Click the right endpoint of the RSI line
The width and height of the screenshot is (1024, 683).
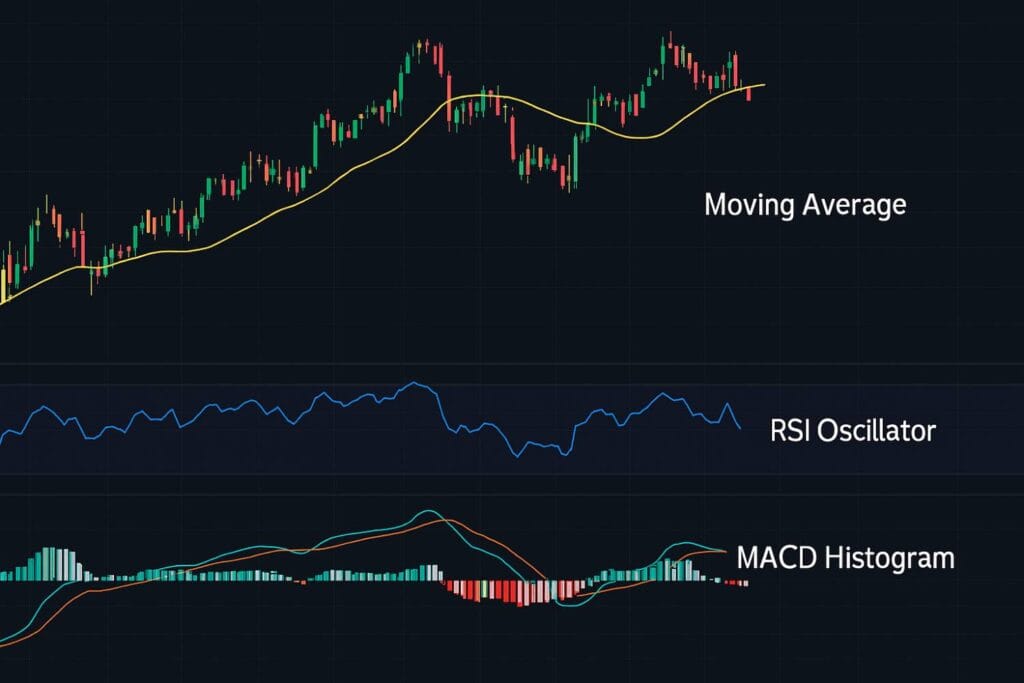pos(740,428)
